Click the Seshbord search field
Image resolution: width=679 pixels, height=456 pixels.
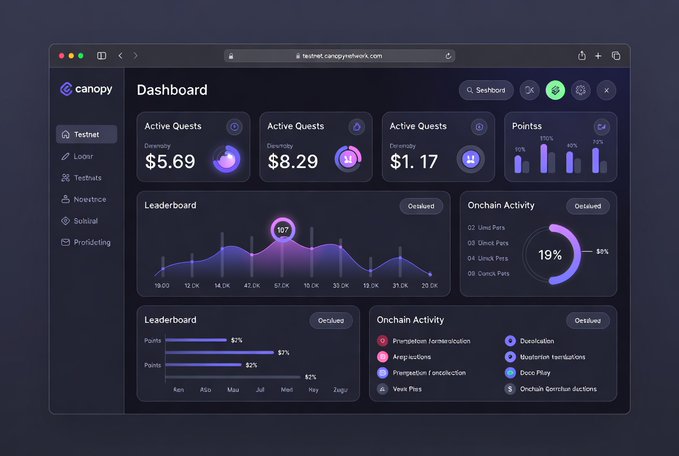click(x=486, y=90)
